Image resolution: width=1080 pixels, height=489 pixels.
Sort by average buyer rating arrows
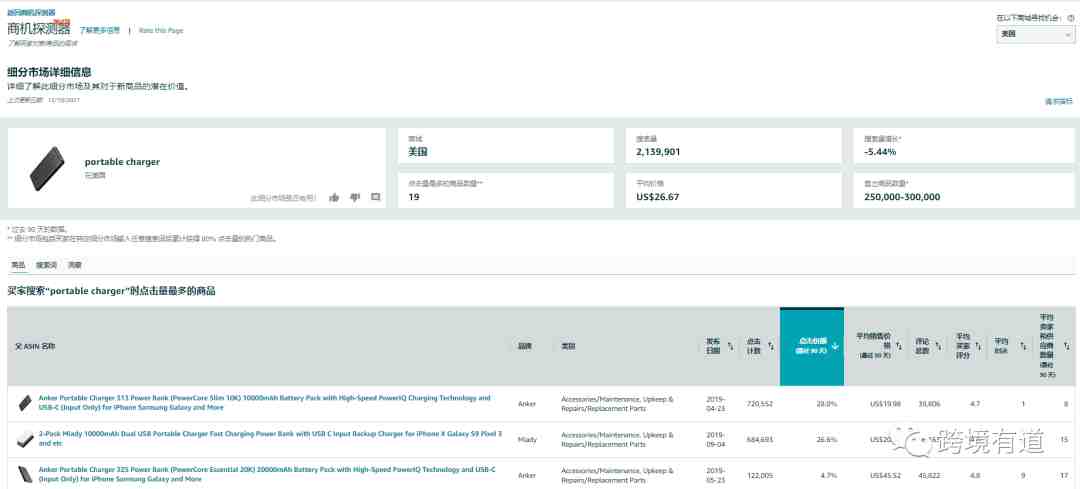(978, 346)
